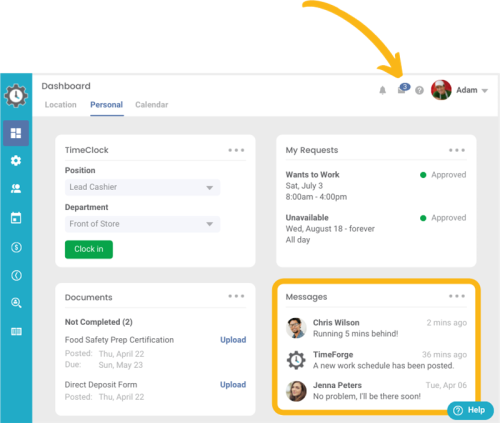Image resolution: width=500 pixels, height=423 pixels.
Task: Click the '36 mins ago' timestamp
Action: pos(444,355)
